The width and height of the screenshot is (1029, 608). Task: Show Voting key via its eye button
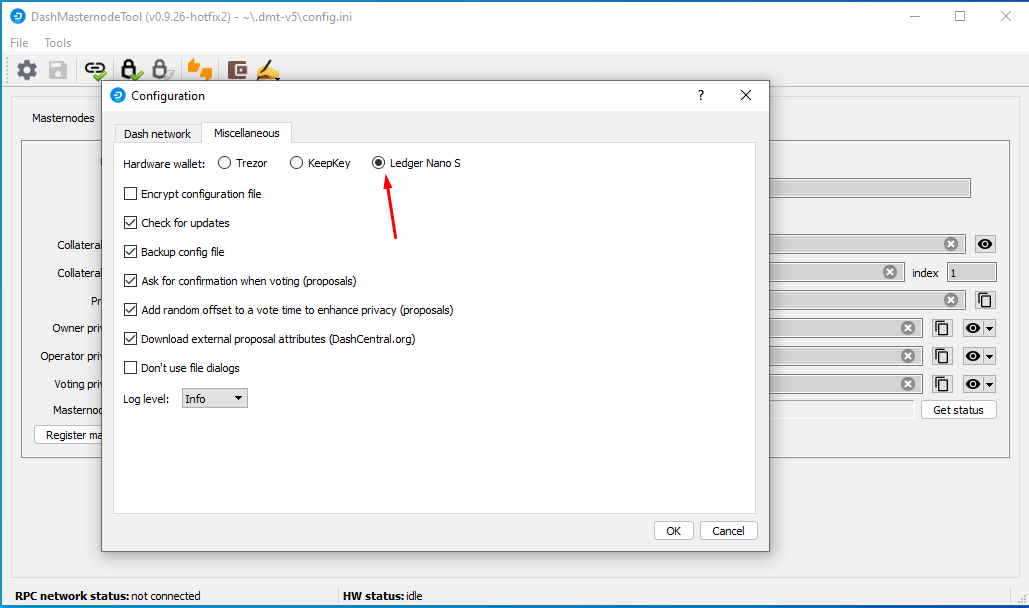click(973, 384)
